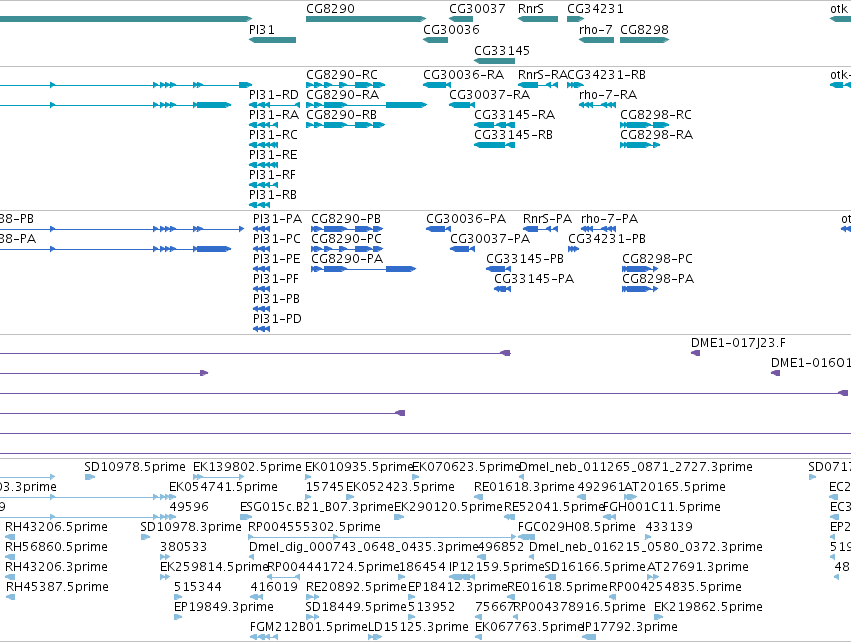Click the DME1-017J23.F clone label
The image size is (851, 642).
738,343
